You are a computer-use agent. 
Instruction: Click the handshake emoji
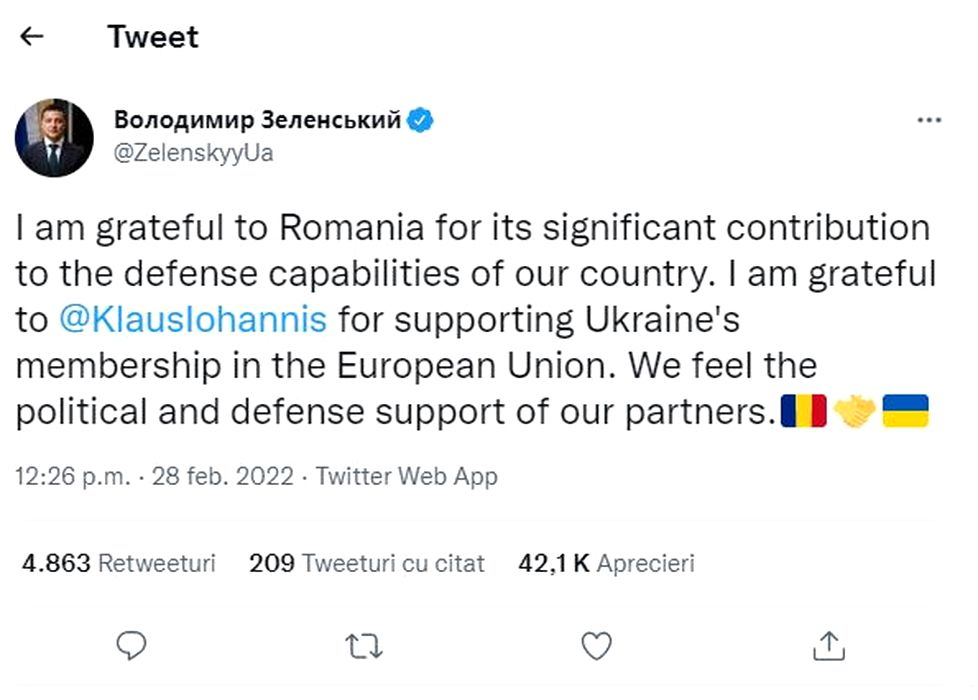(854, 410)
